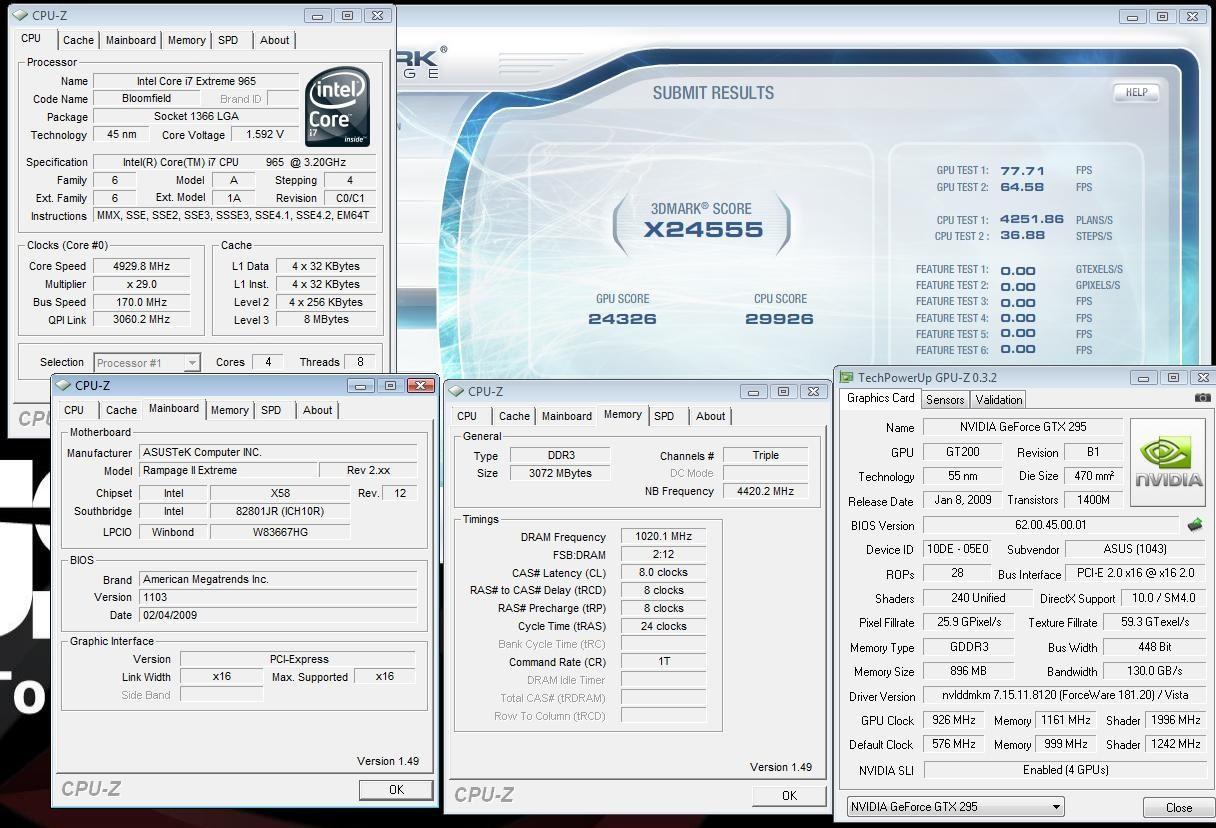The width and height of the screenshot is (1216, 828).
Task: Click the GPU score 24326
Action: click(622, 319)
